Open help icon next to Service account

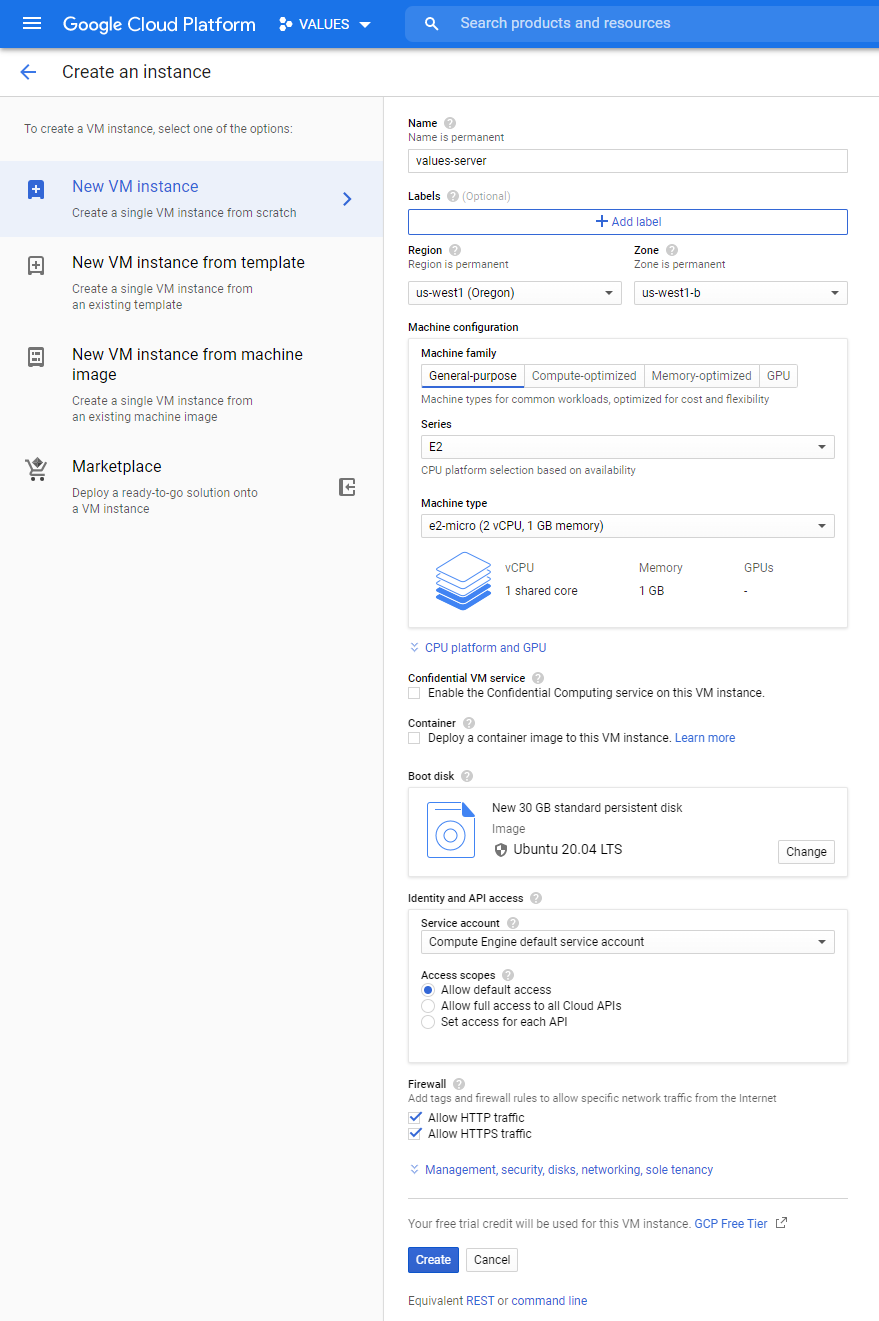point(513,923)
